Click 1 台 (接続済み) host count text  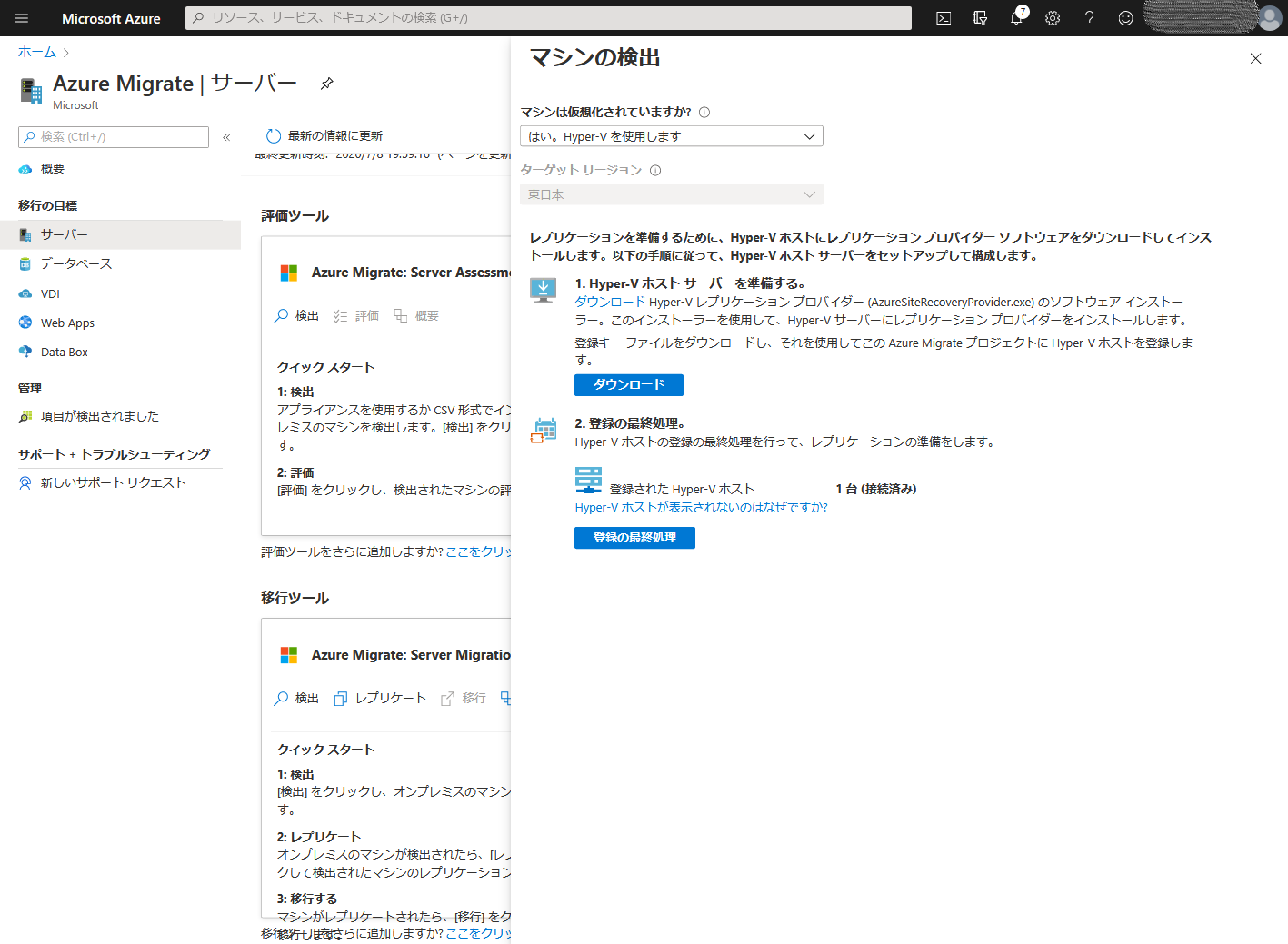pos(876,489)
